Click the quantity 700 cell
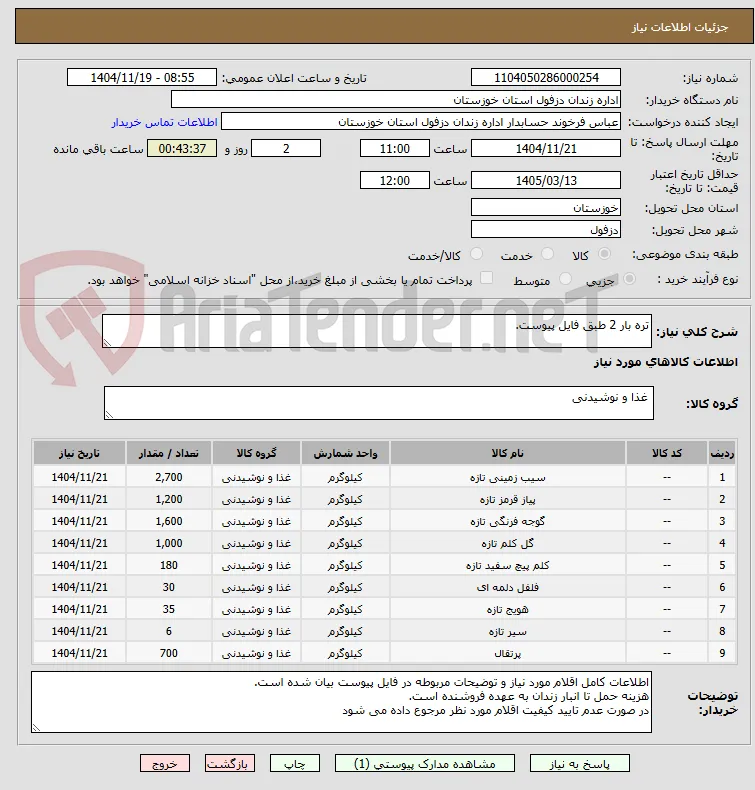 [x=169, y=653]
